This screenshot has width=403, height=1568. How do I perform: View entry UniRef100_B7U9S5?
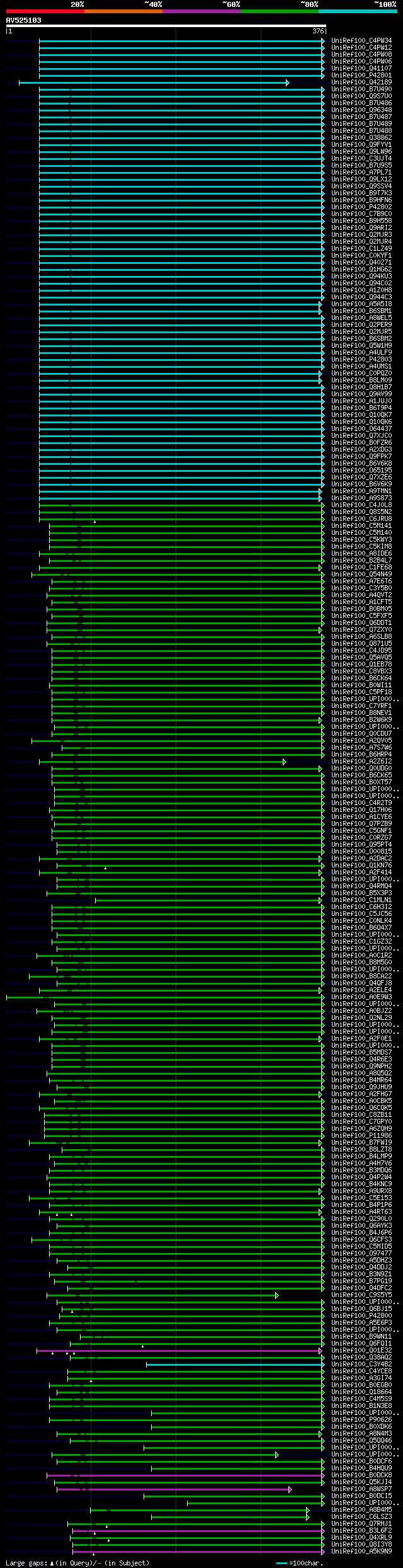pos(361,166)
